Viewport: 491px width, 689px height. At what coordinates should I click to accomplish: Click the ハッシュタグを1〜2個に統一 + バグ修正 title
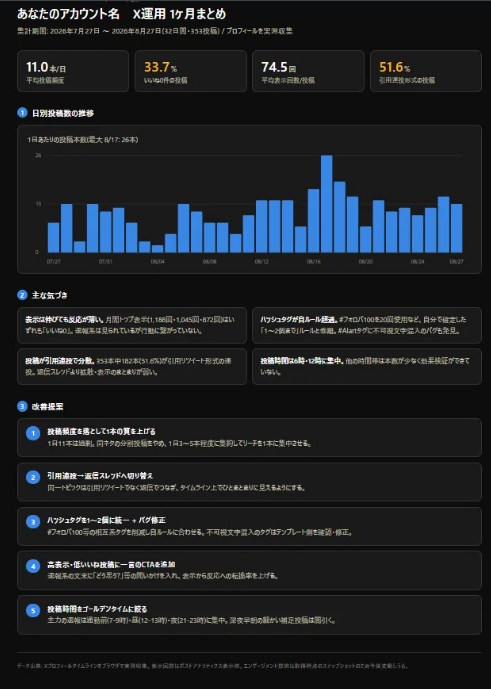point(106,520)
